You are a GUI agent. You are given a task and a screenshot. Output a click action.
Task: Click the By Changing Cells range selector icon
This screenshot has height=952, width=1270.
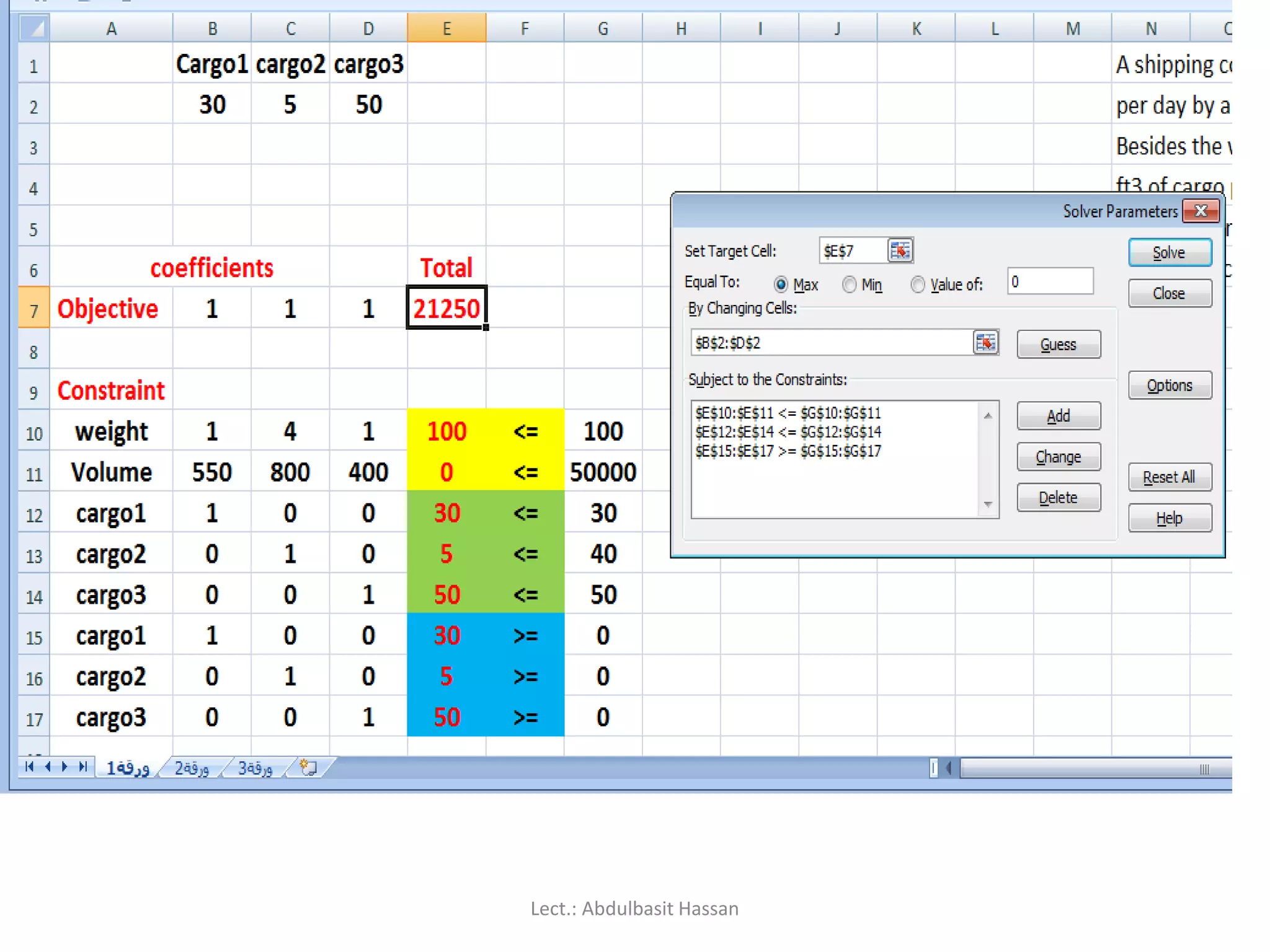point(985,342)
